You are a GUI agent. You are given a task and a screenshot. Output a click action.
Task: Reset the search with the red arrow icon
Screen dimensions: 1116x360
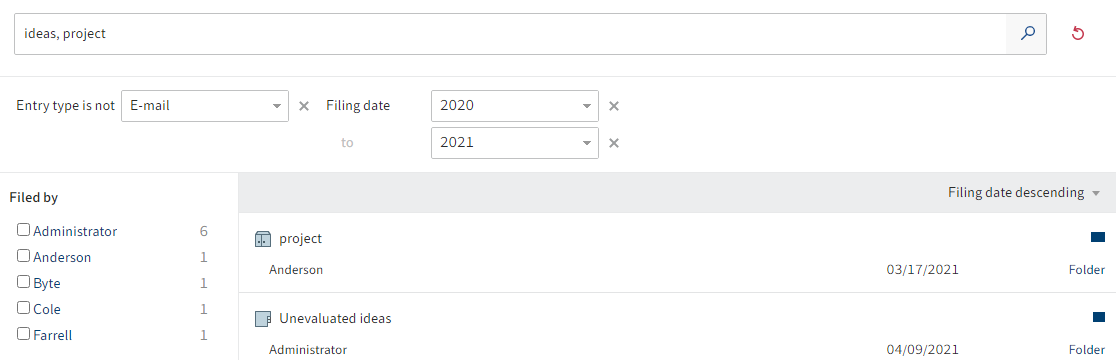click(1078, 33)
